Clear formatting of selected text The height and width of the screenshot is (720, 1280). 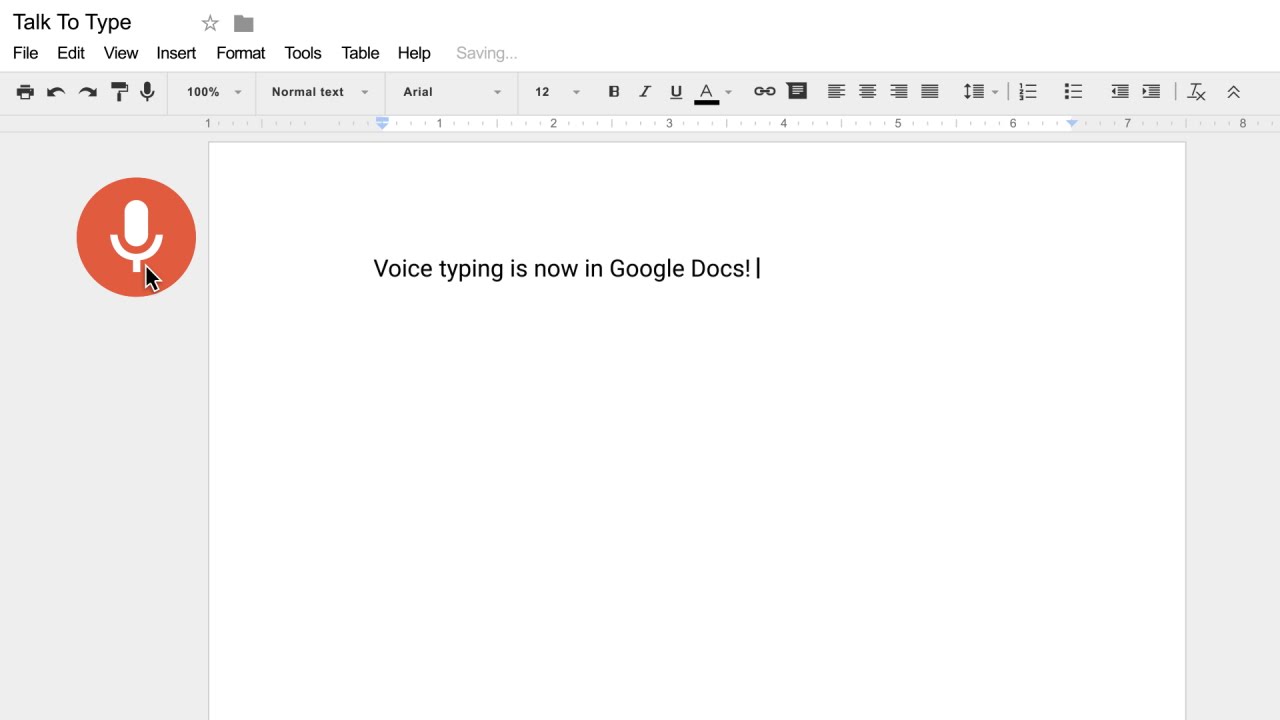(x=1196, y=91)
